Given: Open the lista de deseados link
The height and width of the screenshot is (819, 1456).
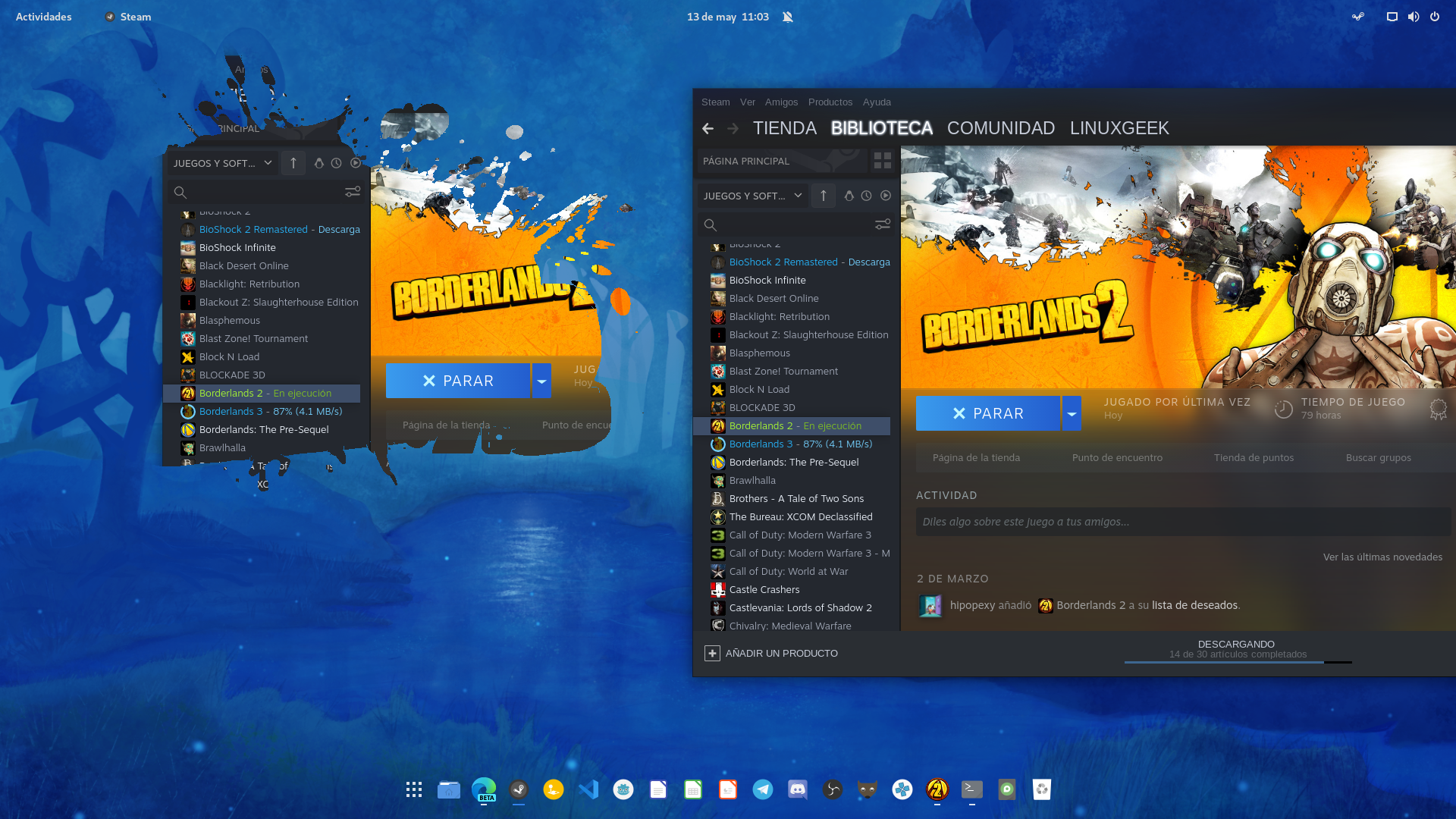Looking at the screenshot, I should coord(1194,605).
